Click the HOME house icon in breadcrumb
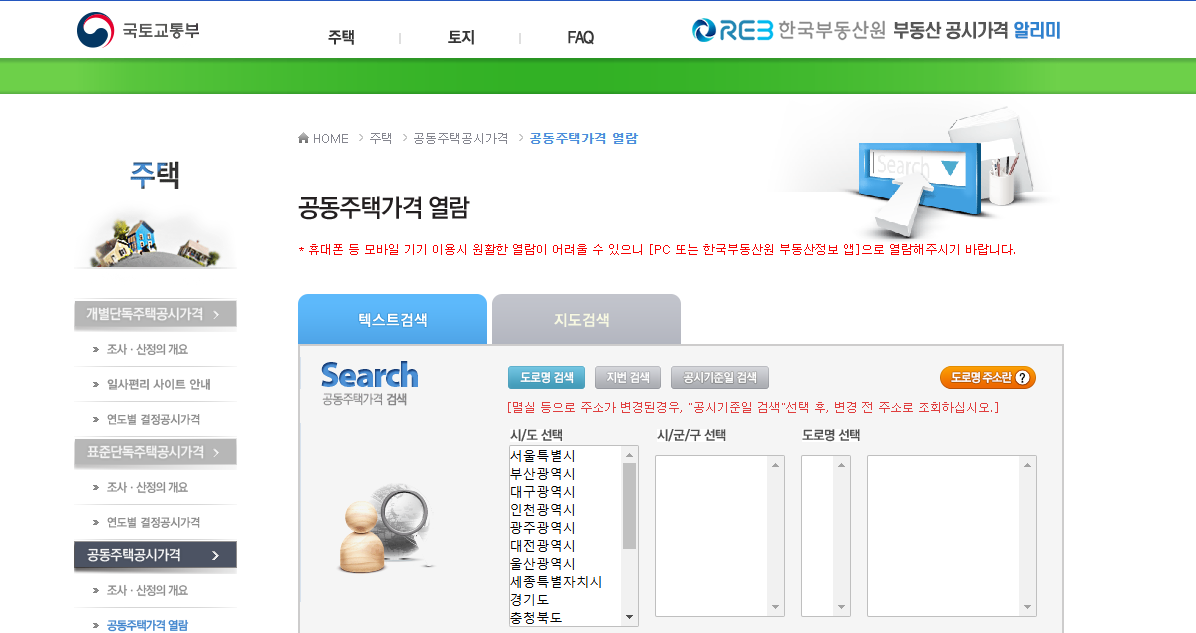The height and width of the screenshot is (633, 1196). tap(303, 138)
